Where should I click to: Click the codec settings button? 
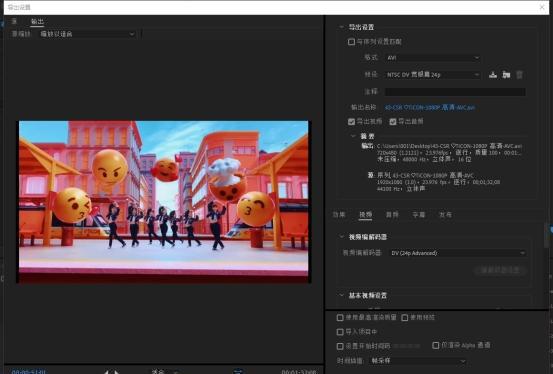(500, 270)
